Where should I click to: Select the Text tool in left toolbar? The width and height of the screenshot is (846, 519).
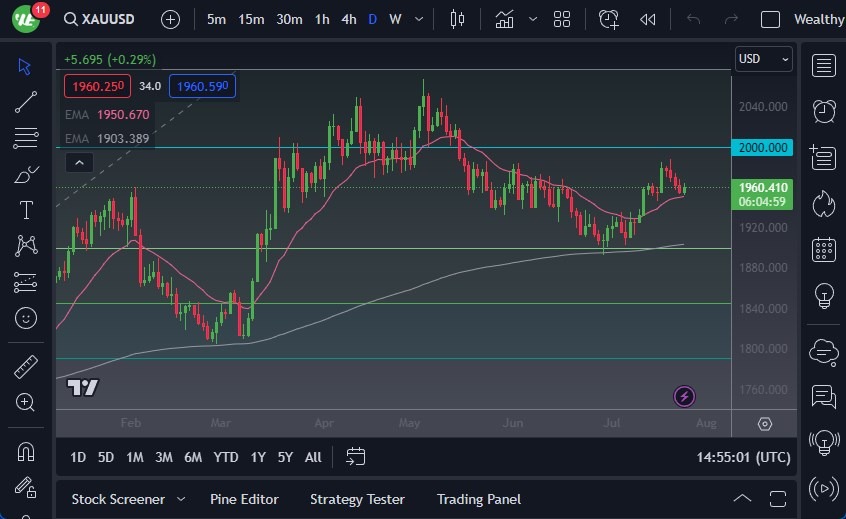(x=26, y=210)
